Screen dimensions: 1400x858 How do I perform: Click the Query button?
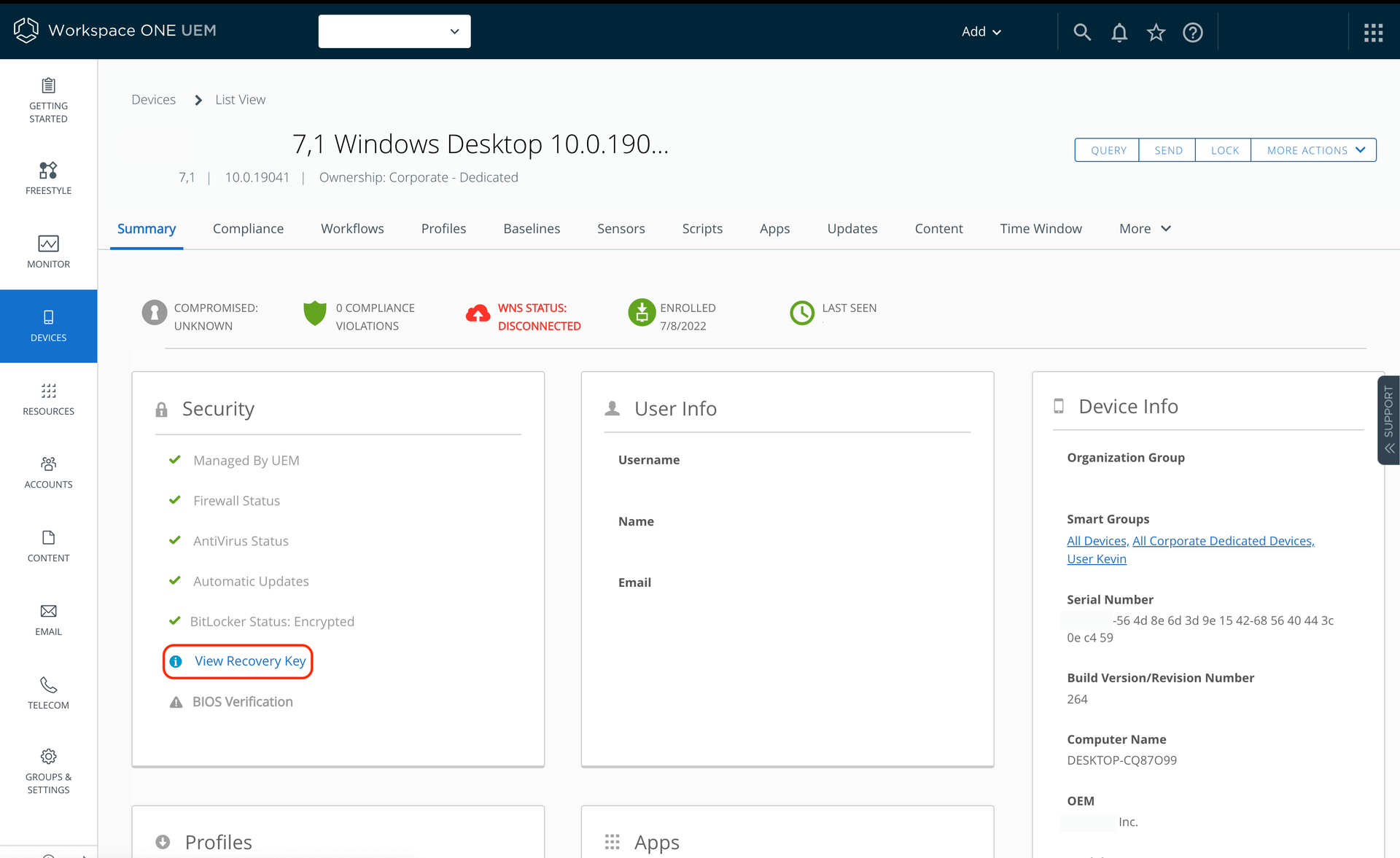click(x=1108, y=150)
